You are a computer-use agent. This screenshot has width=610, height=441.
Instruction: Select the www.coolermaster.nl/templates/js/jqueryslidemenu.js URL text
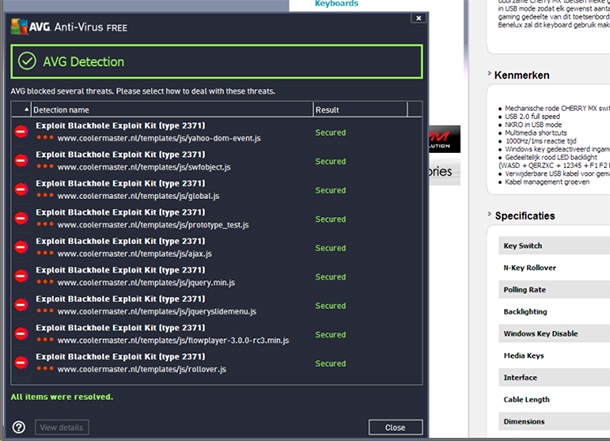tap(157, 312)
